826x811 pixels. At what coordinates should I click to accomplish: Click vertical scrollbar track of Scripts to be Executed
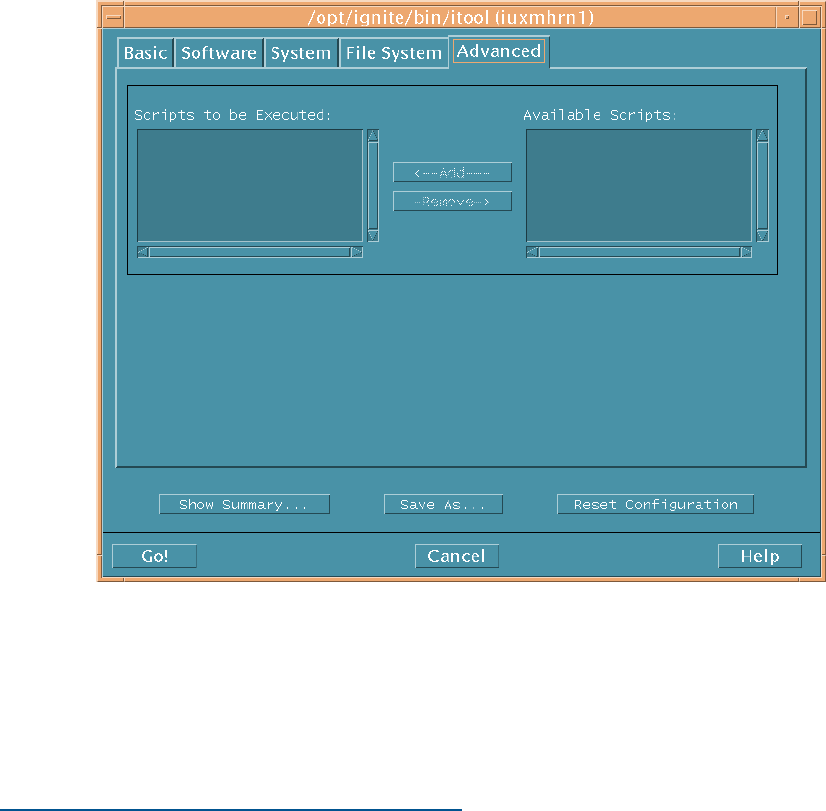(x=373, y=185)
